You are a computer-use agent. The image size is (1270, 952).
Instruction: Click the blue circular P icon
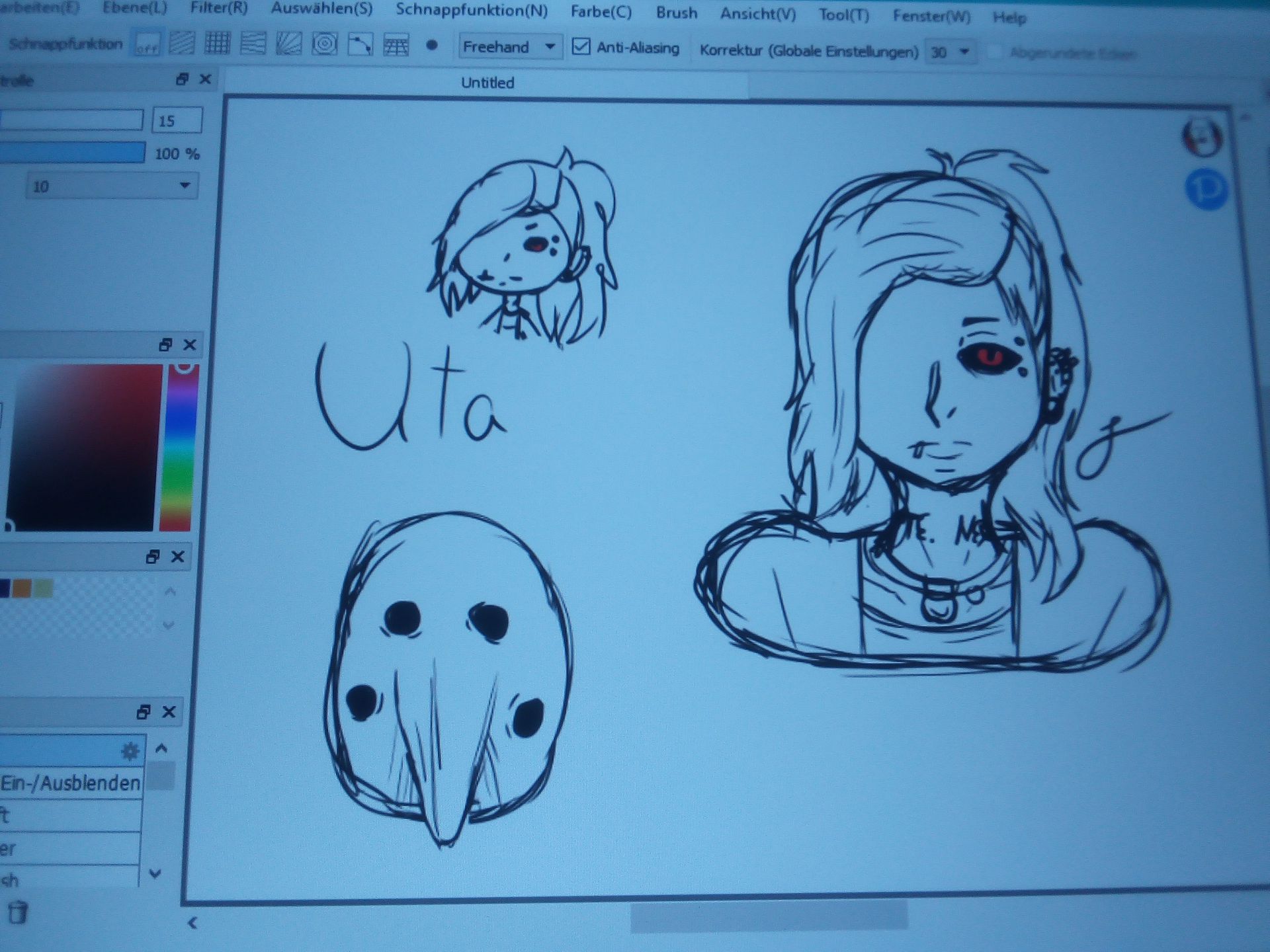click(1206, 190)
